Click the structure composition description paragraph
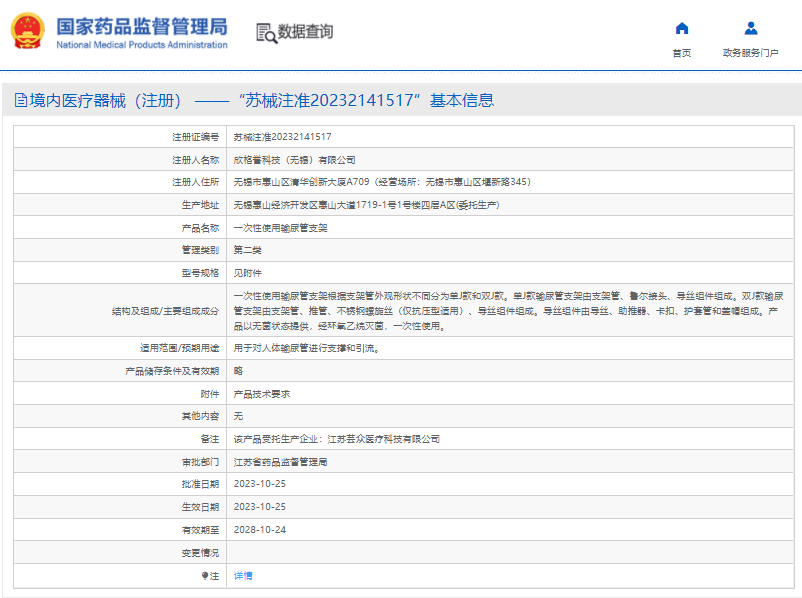The image size is (802, 598). coord(508,311)
